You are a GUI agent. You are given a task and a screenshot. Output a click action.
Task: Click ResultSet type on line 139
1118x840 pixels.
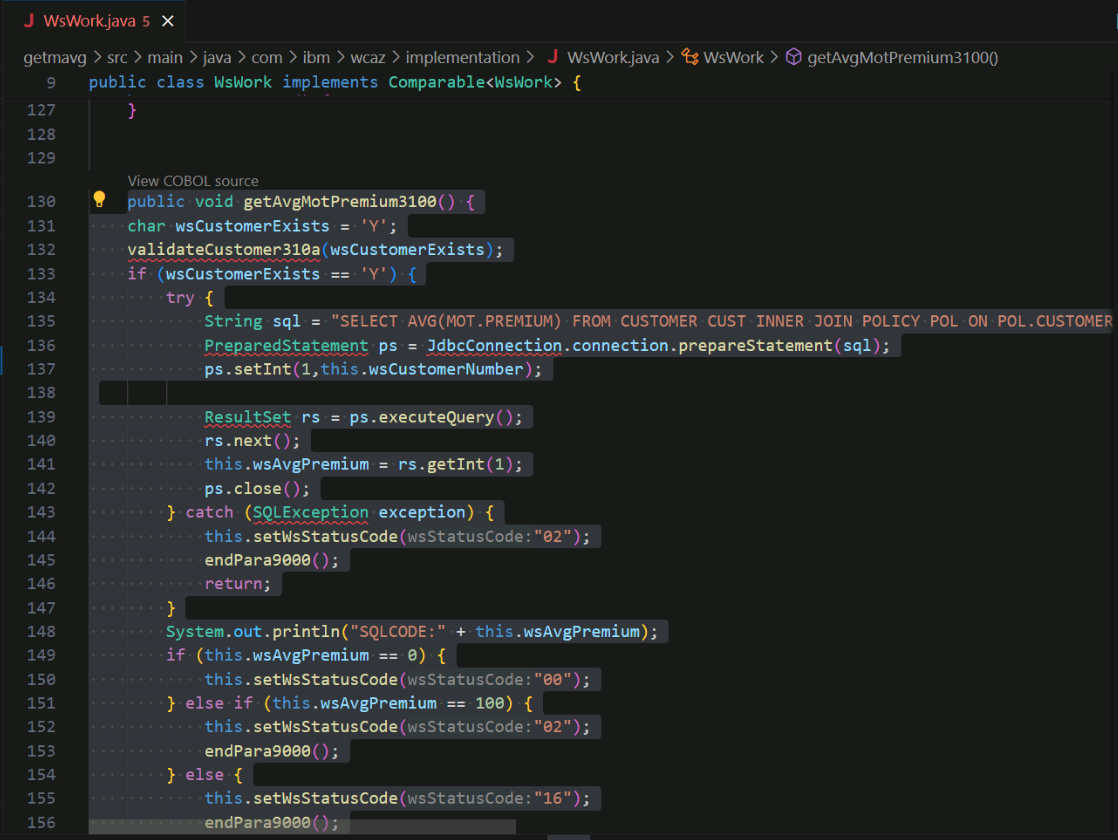[247, 417]
